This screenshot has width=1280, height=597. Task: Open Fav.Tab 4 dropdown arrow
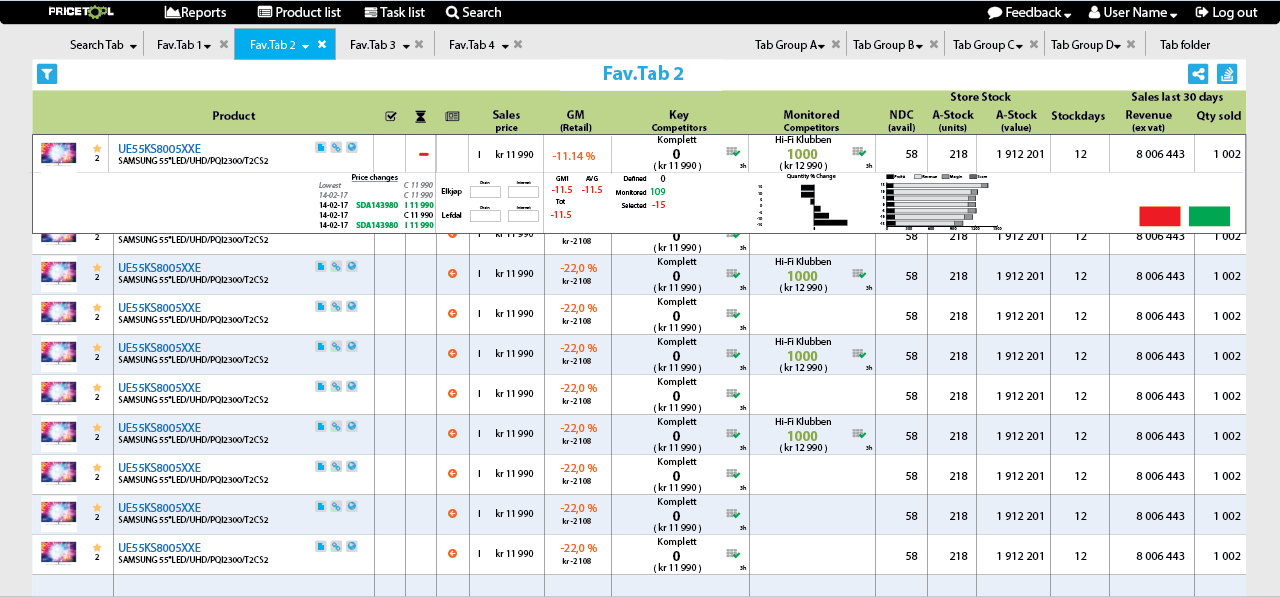coord(505,46)
